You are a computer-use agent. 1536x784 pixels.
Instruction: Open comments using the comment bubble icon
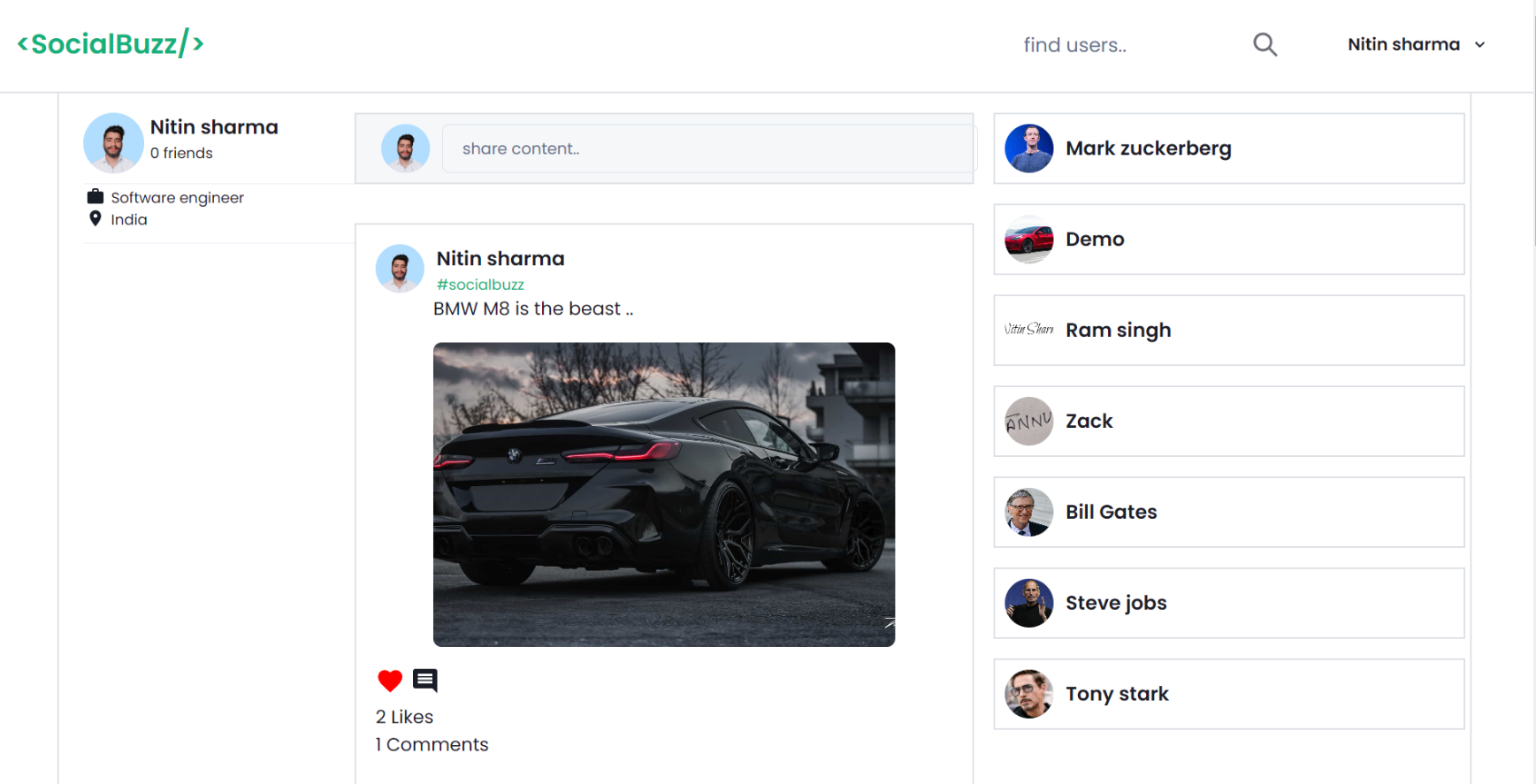(x=424, y=681)
